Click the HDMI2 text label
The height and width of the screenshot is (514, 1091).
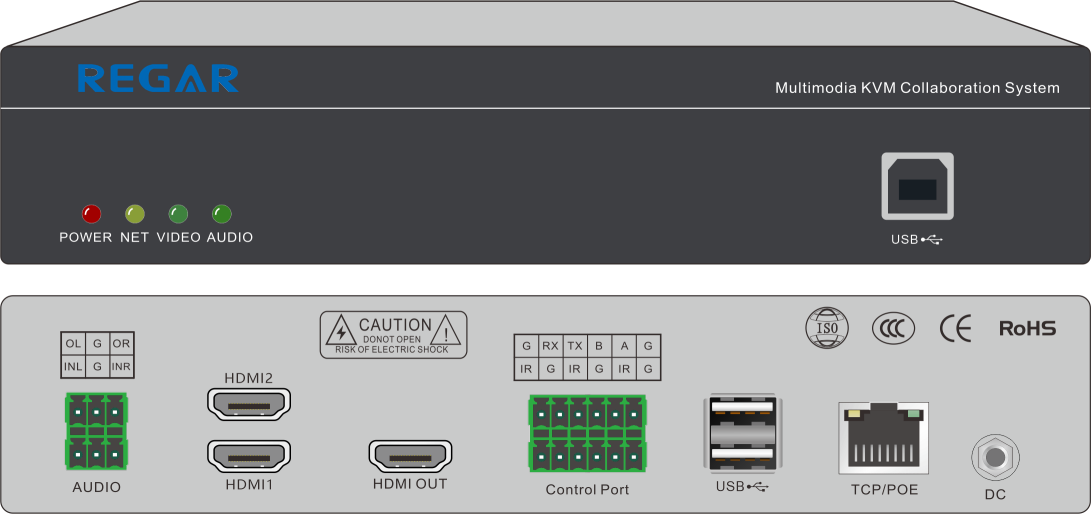tap(248, 378)
